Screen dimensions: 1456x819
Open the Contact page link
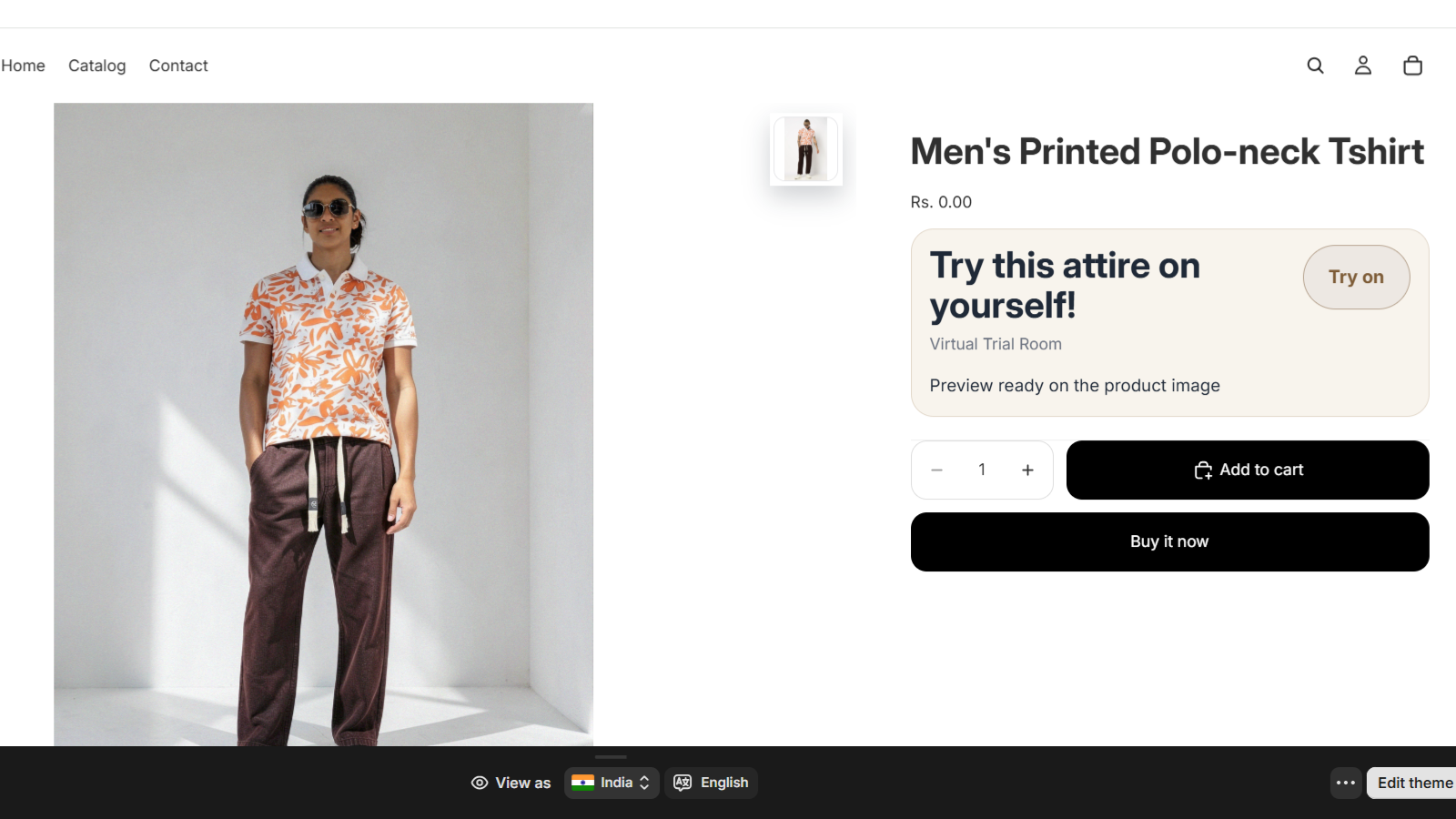(x=178, y=66)
